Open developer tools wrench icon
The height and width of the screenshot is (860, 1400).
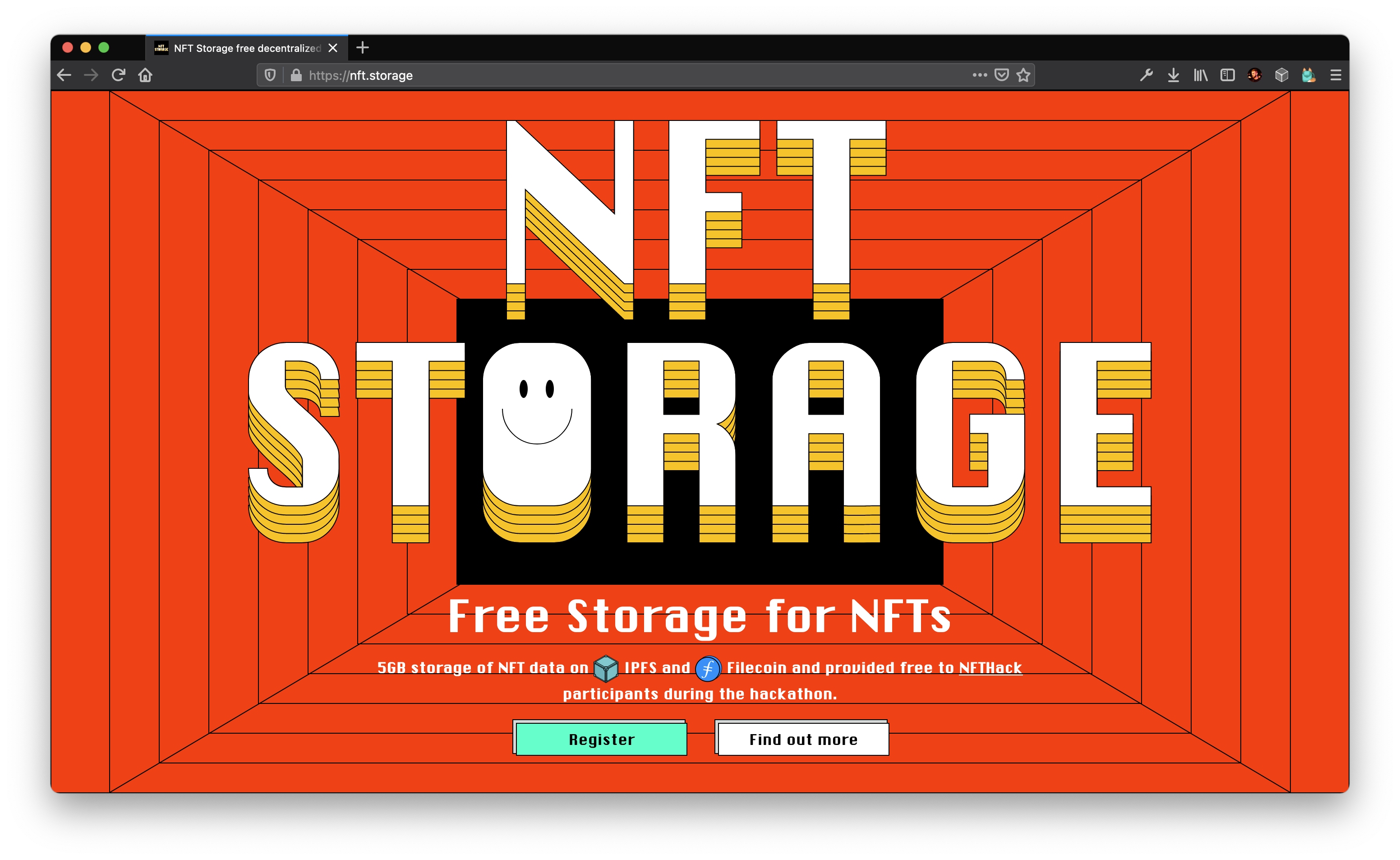pyautogui.click(x=1147, y=75)
